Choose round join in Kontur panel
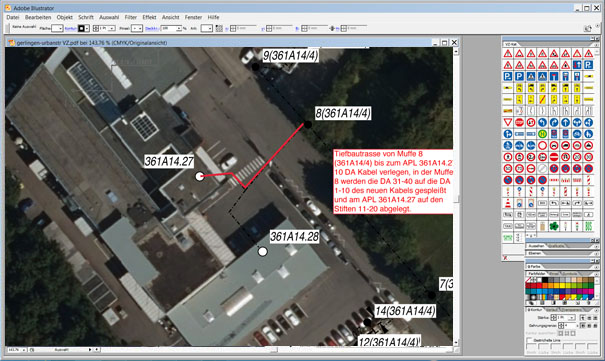Viewport: 605px width, 361px height. tap(589, 326)
